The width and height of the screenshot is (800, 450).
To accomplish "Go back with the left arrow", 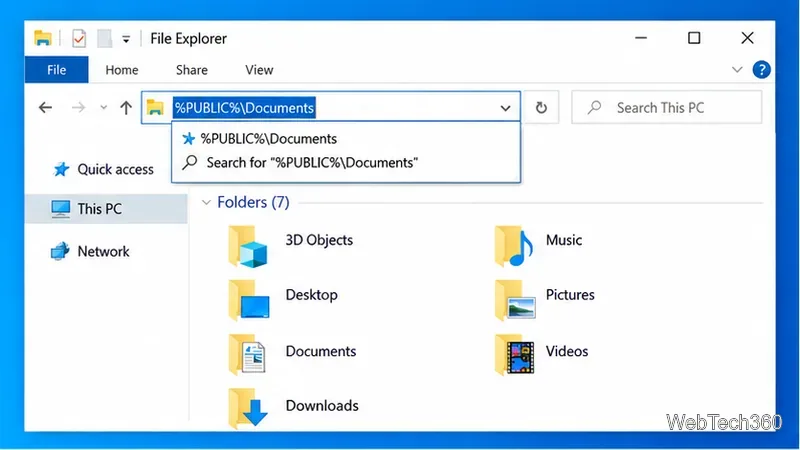I will point(45,108).
